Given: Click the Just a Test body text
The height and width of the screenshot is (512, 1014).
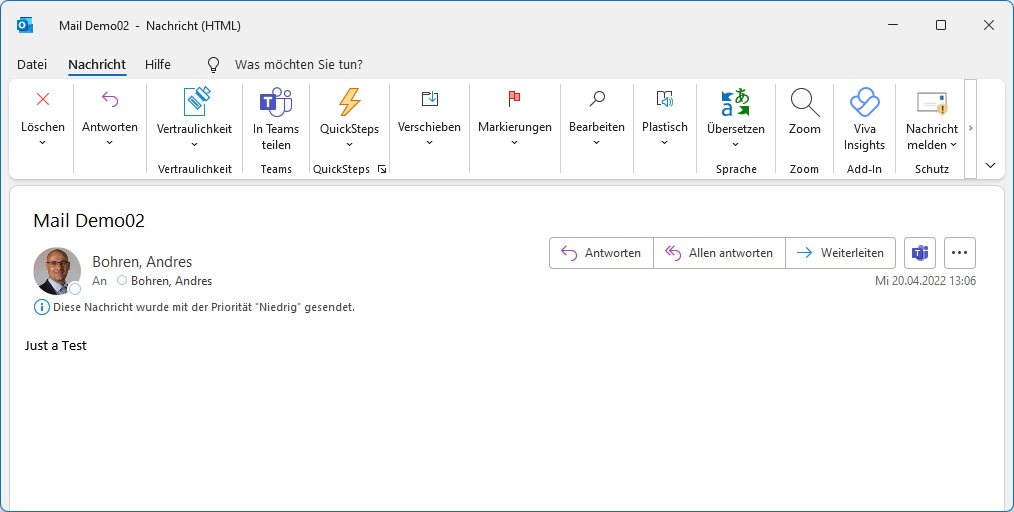Looking at the screenshot, I should tap(56, 345).
